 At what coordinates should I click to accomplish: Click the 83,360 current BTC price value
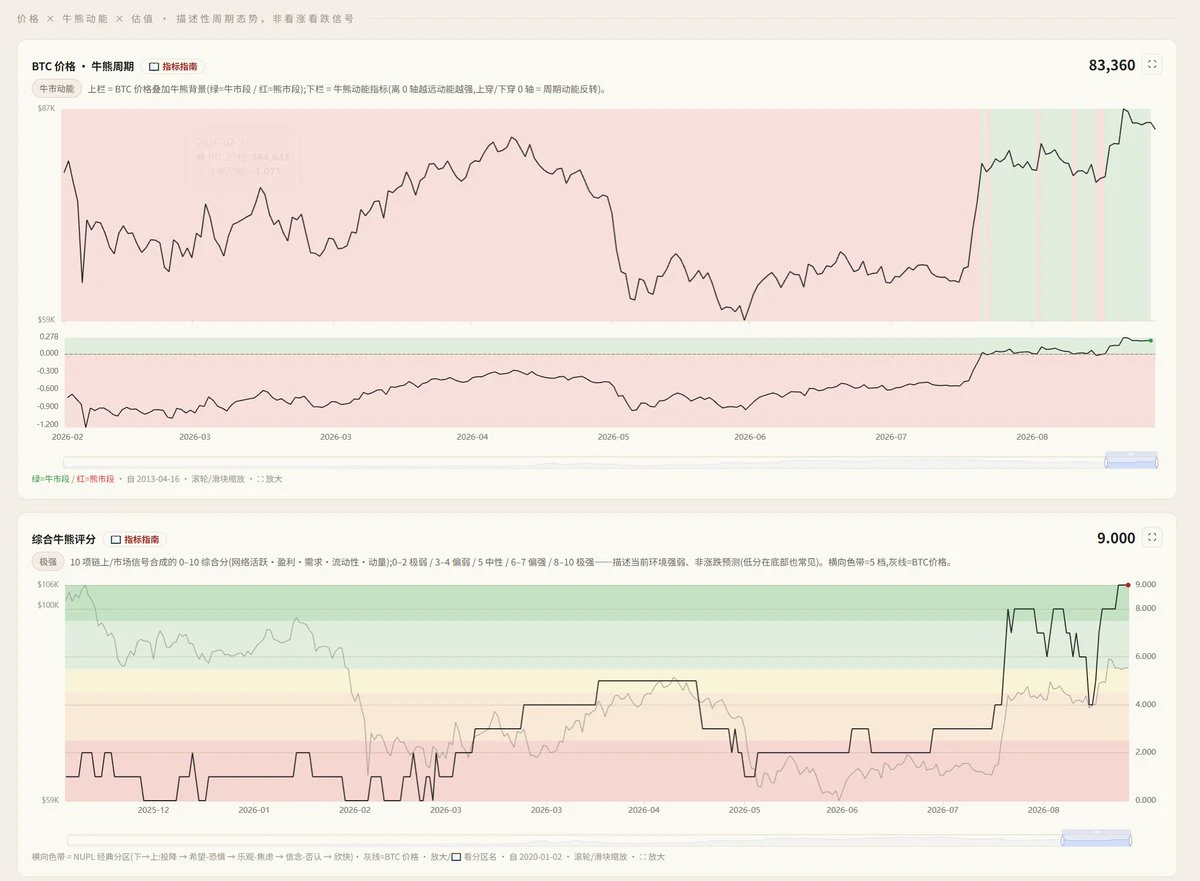coord(1112,65)
